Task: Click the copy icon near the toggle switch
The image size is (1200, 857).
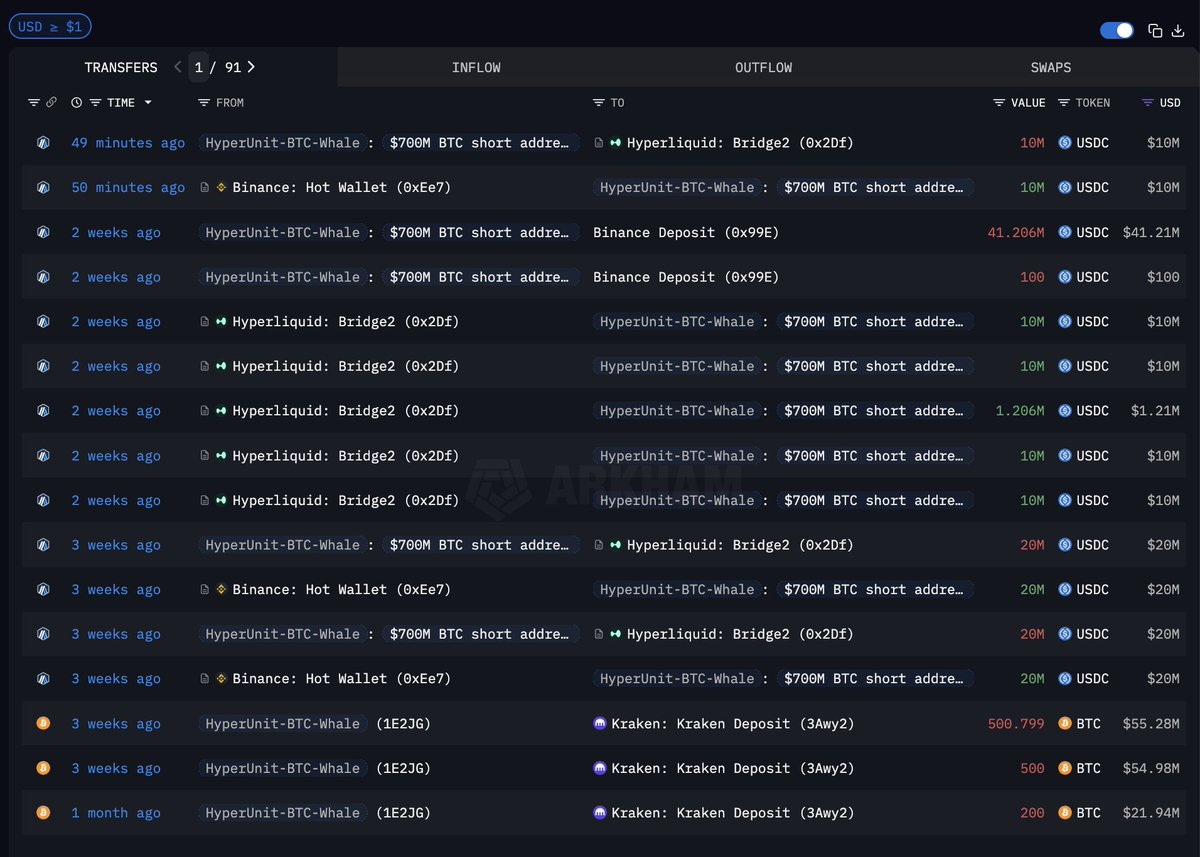Action: point(1155,30)
